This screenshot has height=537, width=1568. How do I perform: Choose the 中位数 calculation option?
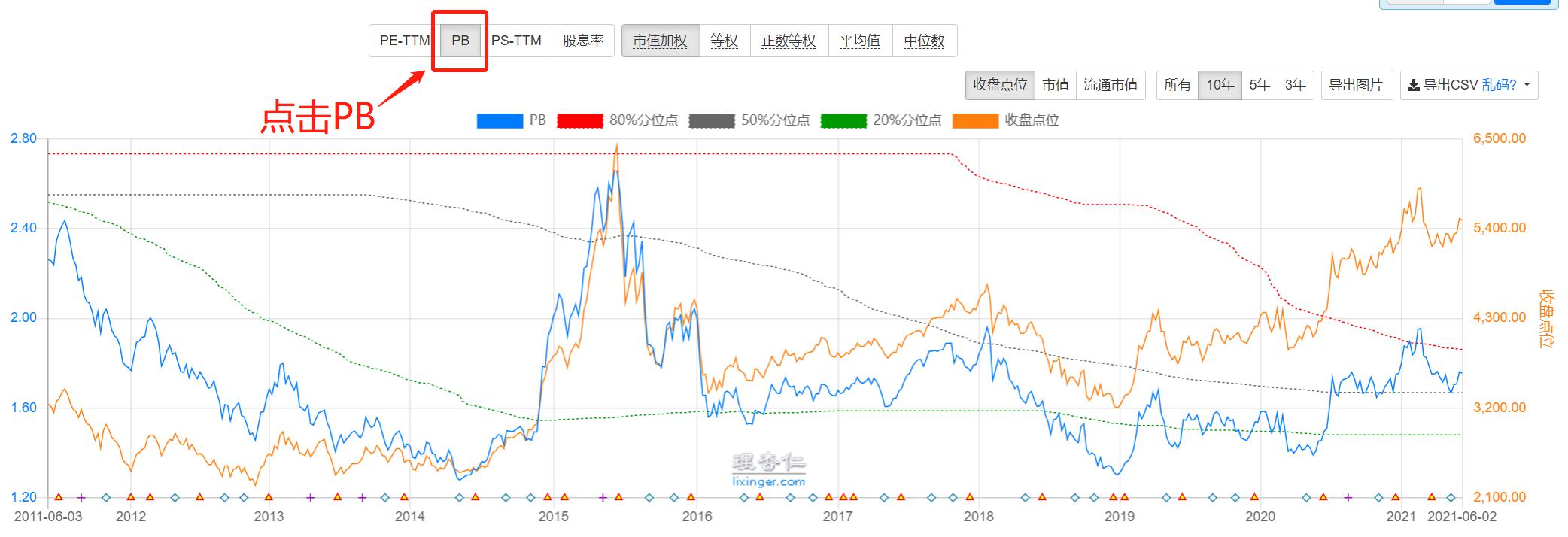[x=924, y=41]
